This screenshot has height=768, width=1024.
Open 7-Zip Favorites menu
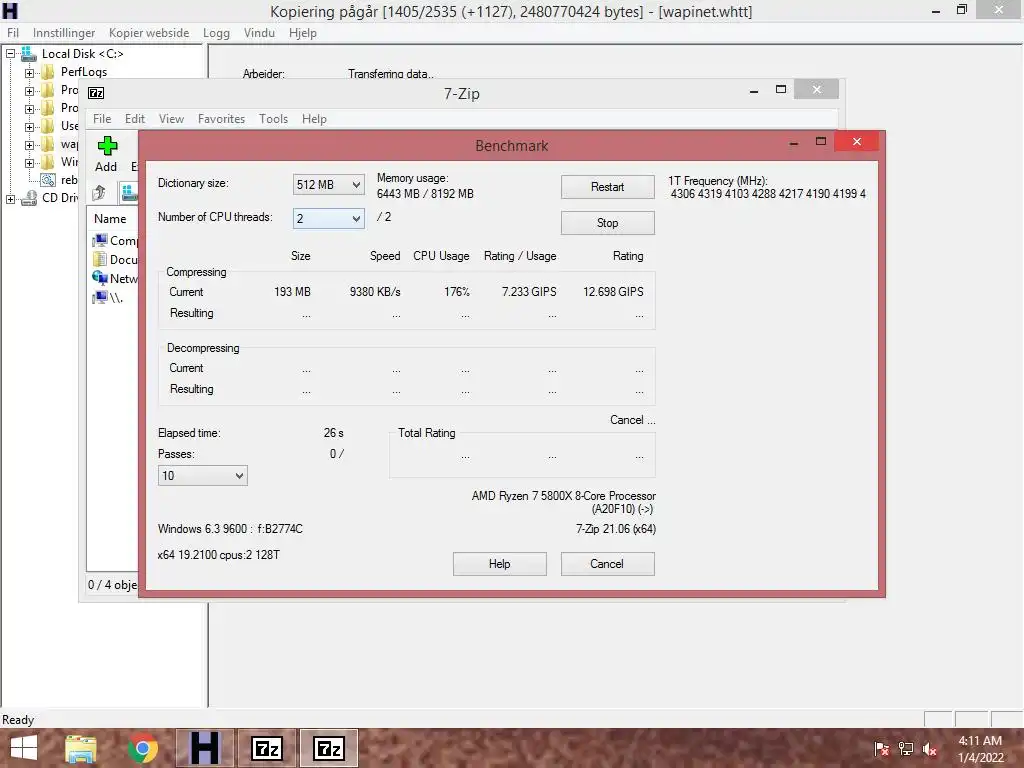tap(221, 119)
